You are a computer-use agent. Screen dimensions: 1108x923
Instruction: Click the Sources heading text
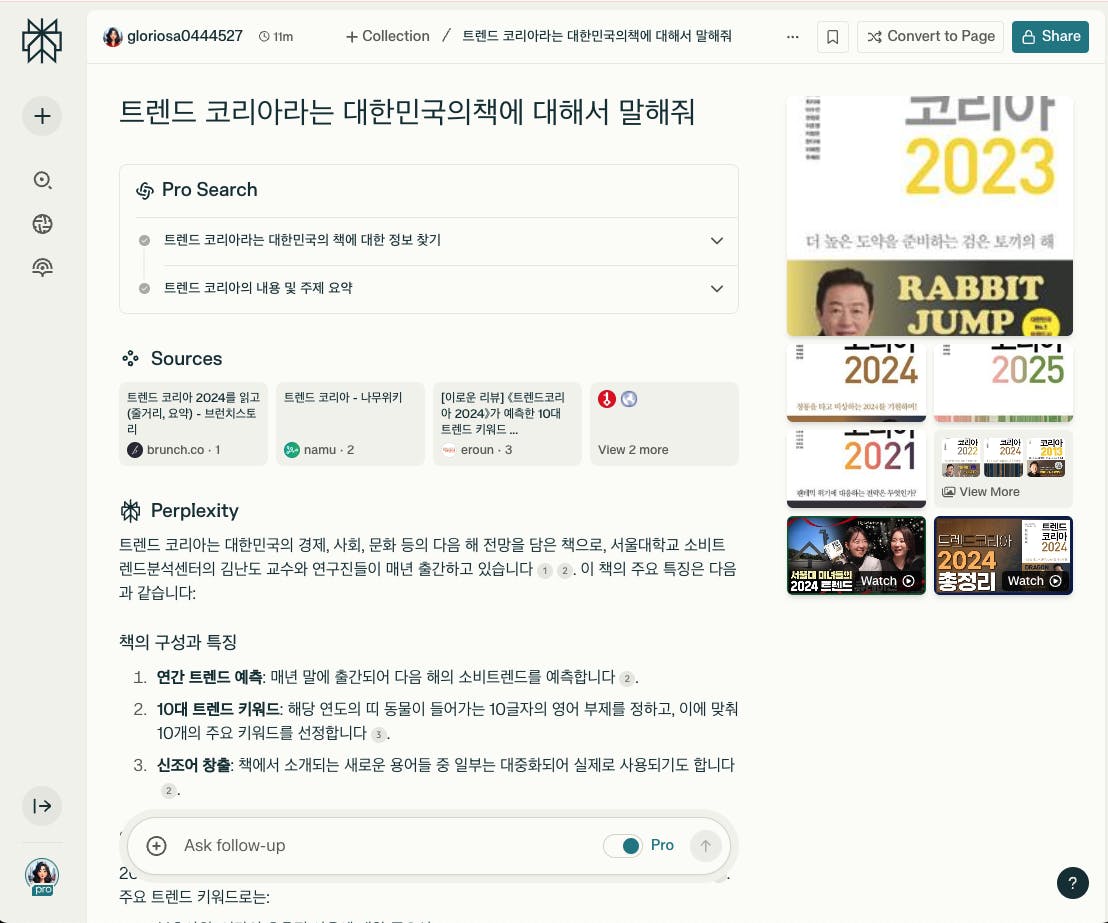coord(187,358)
